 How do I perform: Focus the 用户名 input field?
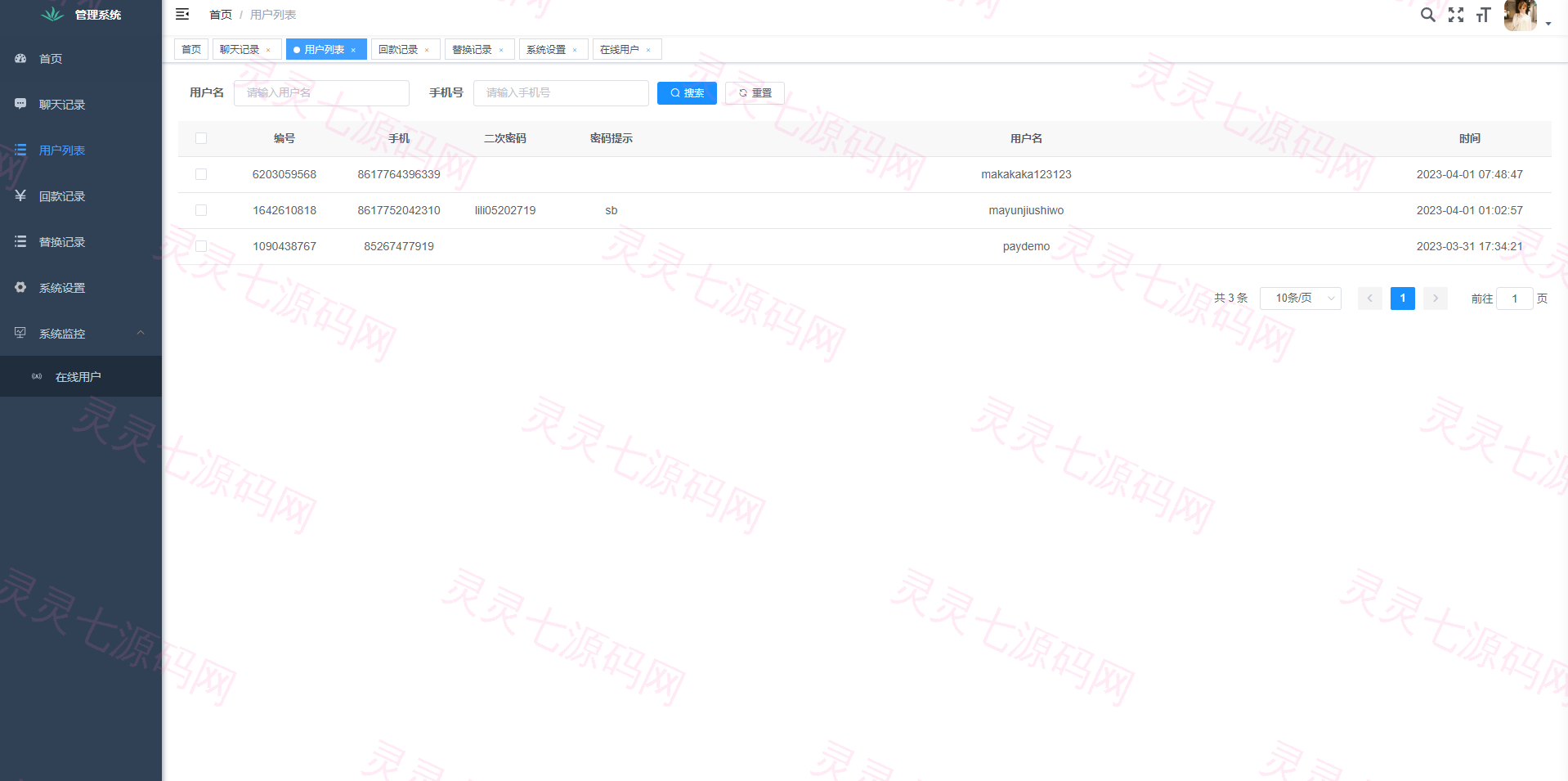tap(321, 93)
